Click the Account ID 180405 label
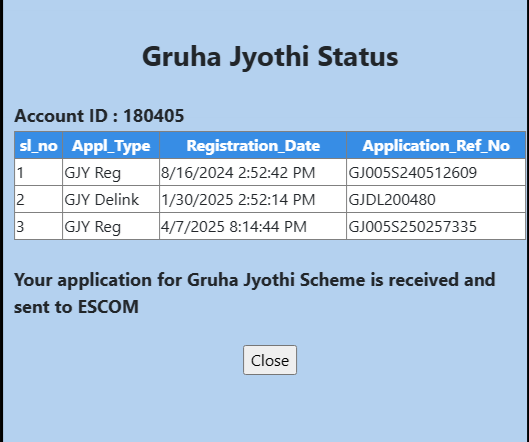The width and height of the screenshot is (529, 442). [99, 116]
